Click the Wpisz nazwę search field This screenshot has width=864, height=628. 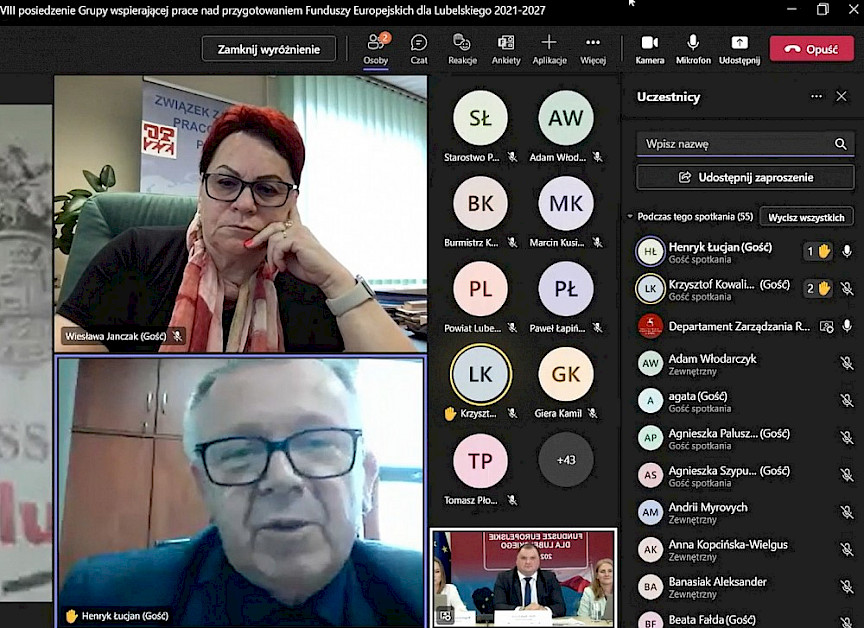tap(745, 144)
